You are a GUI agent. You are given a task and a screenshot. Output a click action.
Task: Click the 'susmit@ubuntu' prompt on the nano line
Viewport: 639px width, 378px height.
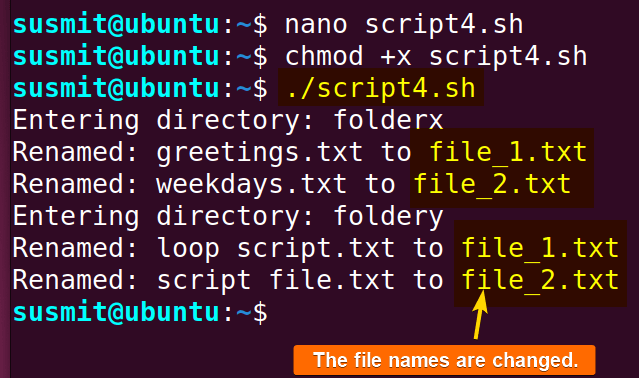[x=116, y=25]
